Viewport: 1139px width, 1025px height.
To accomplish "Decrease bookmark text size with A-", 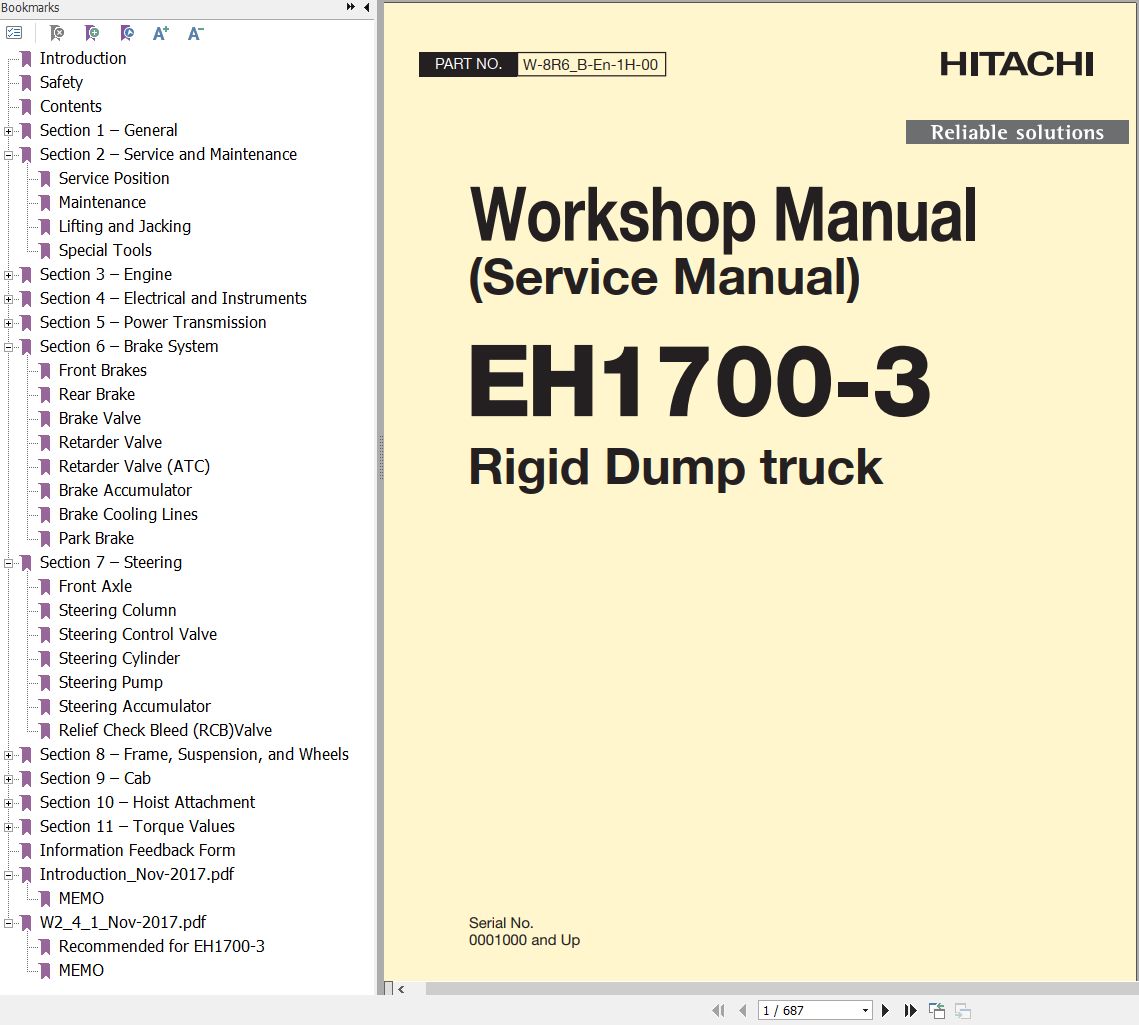I will pyautogui.click(x=195, y=33).
